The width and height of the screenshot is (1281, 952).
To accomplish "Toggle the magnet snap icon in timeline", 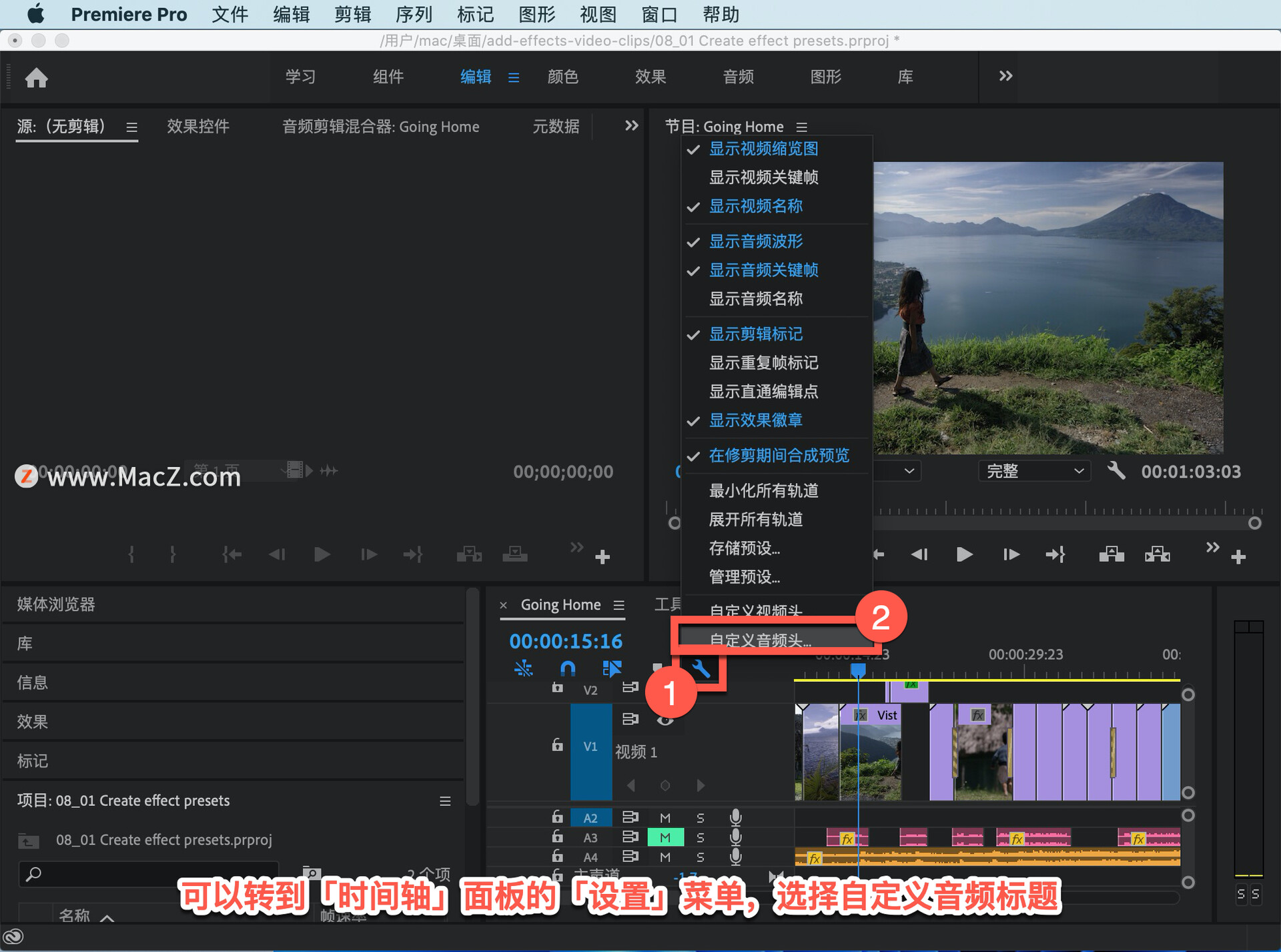I will click(568, 668).
